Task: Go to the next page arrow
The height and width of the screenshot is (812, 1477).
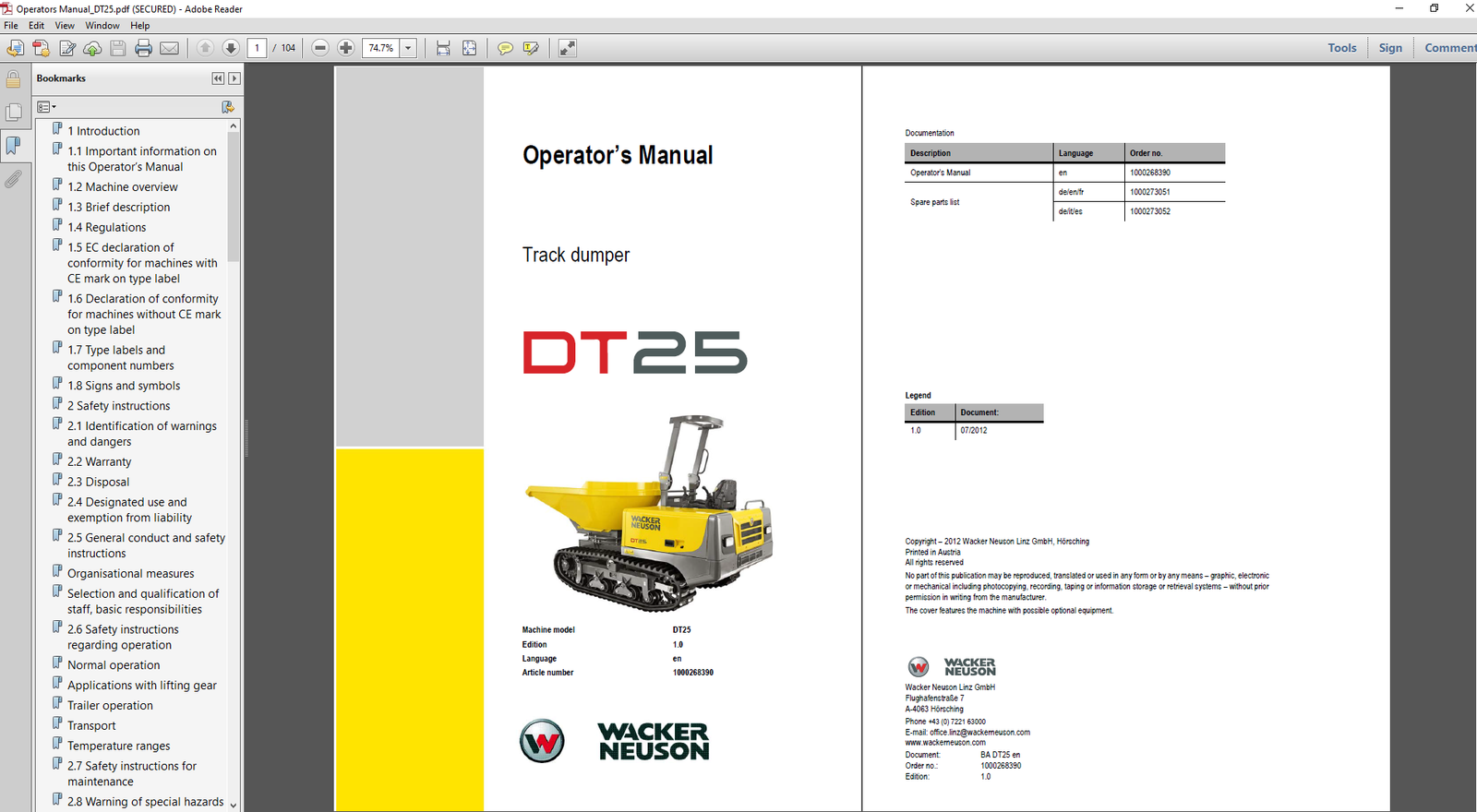Action: point(231,48)
